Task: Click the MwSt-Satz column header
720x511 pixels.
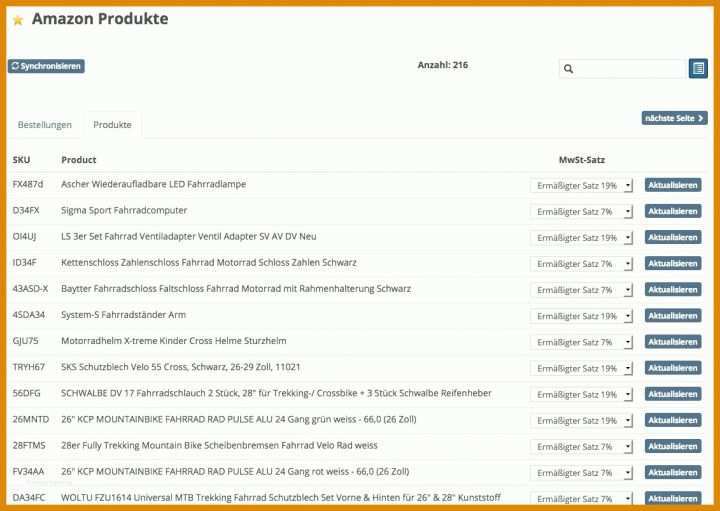Action: click(581, 160)
